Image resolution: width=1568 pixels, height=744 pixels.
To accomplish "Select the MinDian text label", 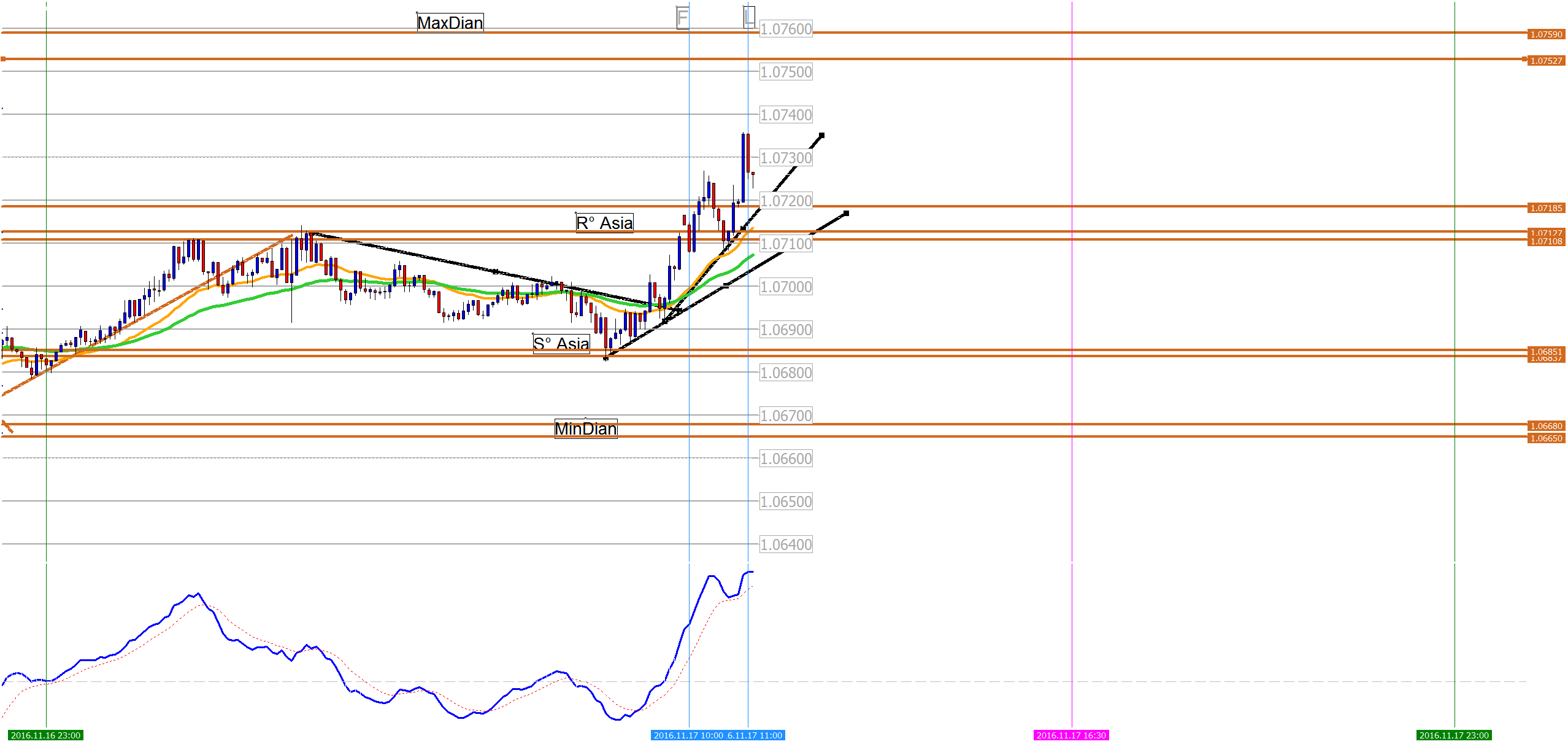I will coord(586,428).
